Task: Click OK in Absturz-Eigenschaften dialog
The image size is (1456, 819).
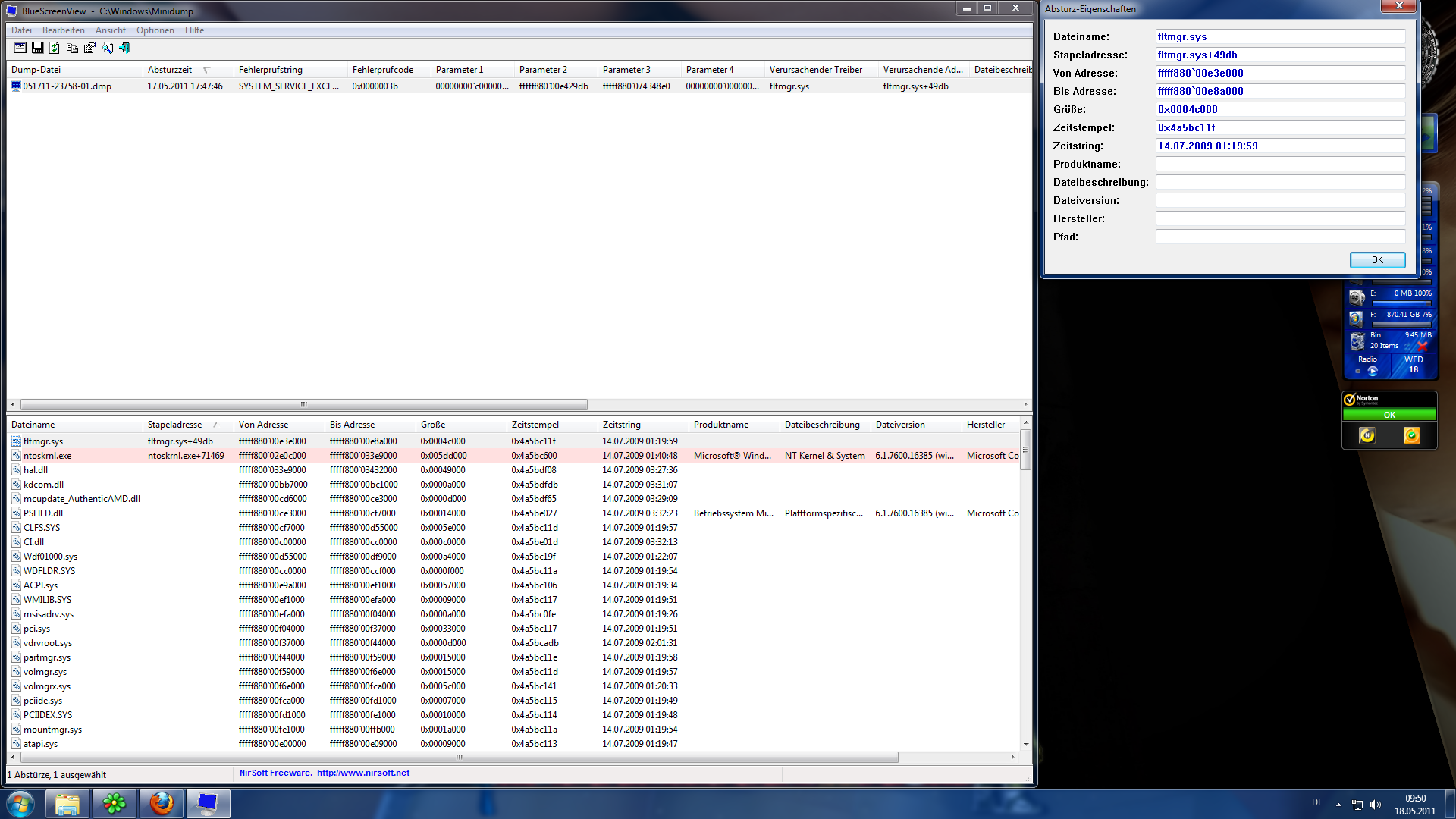Action: pos(1377,259)
